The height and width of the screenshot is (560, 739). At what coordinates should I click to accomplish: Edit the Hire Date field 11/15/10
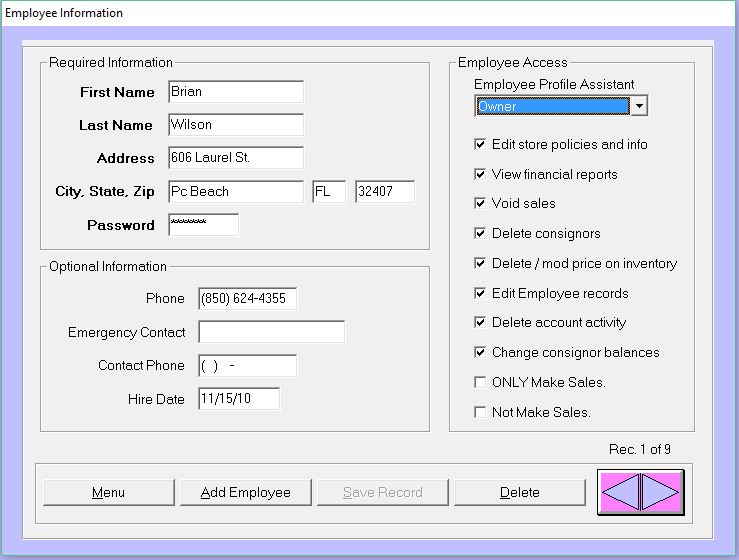click(x=239, y=399)
